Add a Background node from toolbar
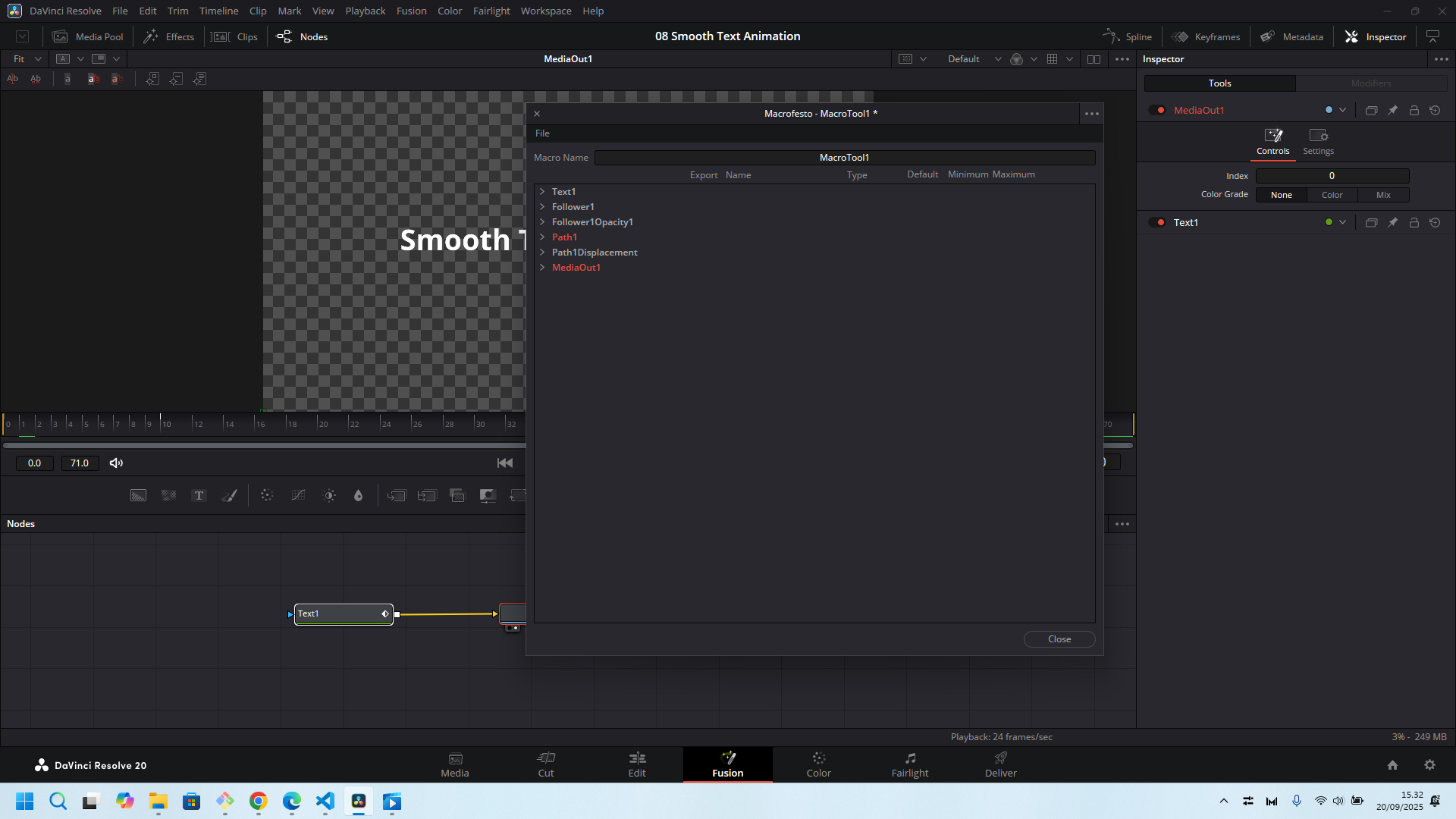 click(138, 495)
